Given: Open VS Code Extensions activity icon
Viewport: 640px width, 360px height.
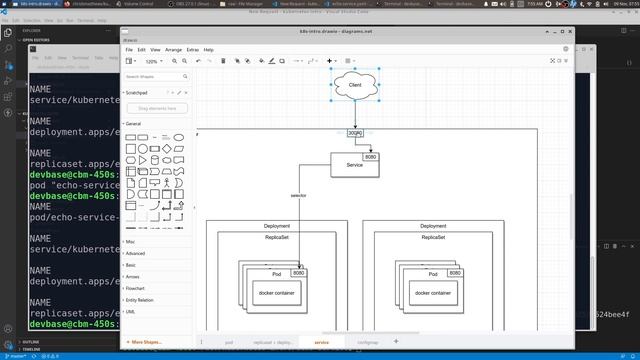Looking at the screenshot, I should (8, 97).
